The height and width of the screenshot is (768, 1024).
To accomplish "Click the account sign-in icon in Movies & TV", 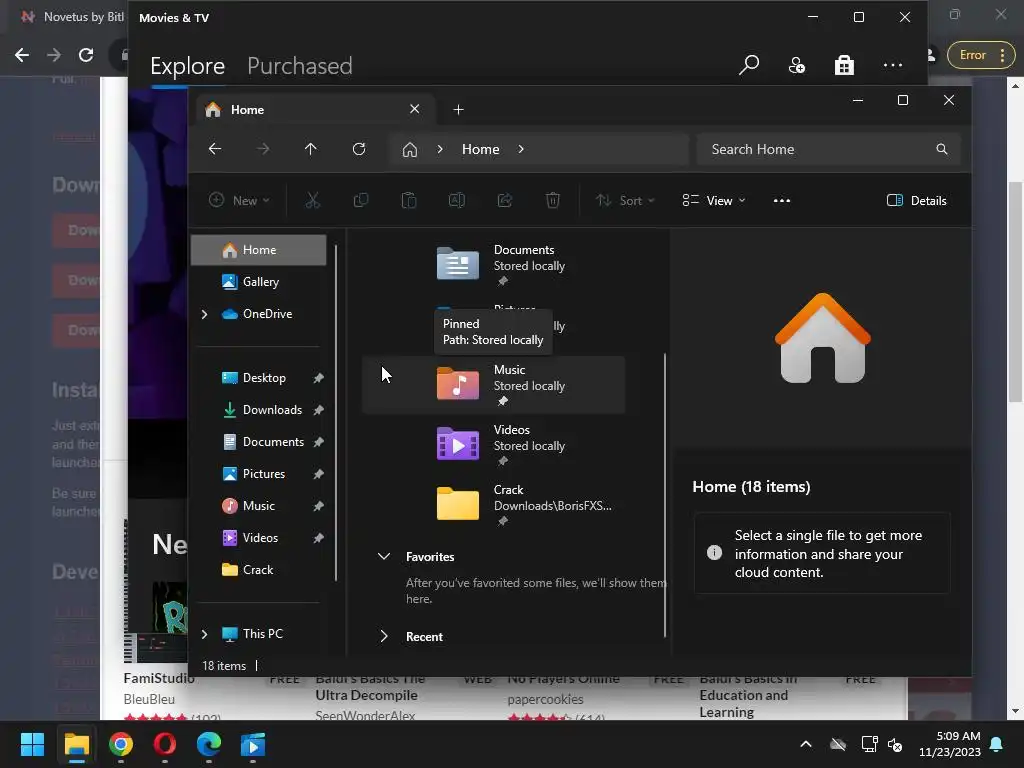I will click(797, 65).
